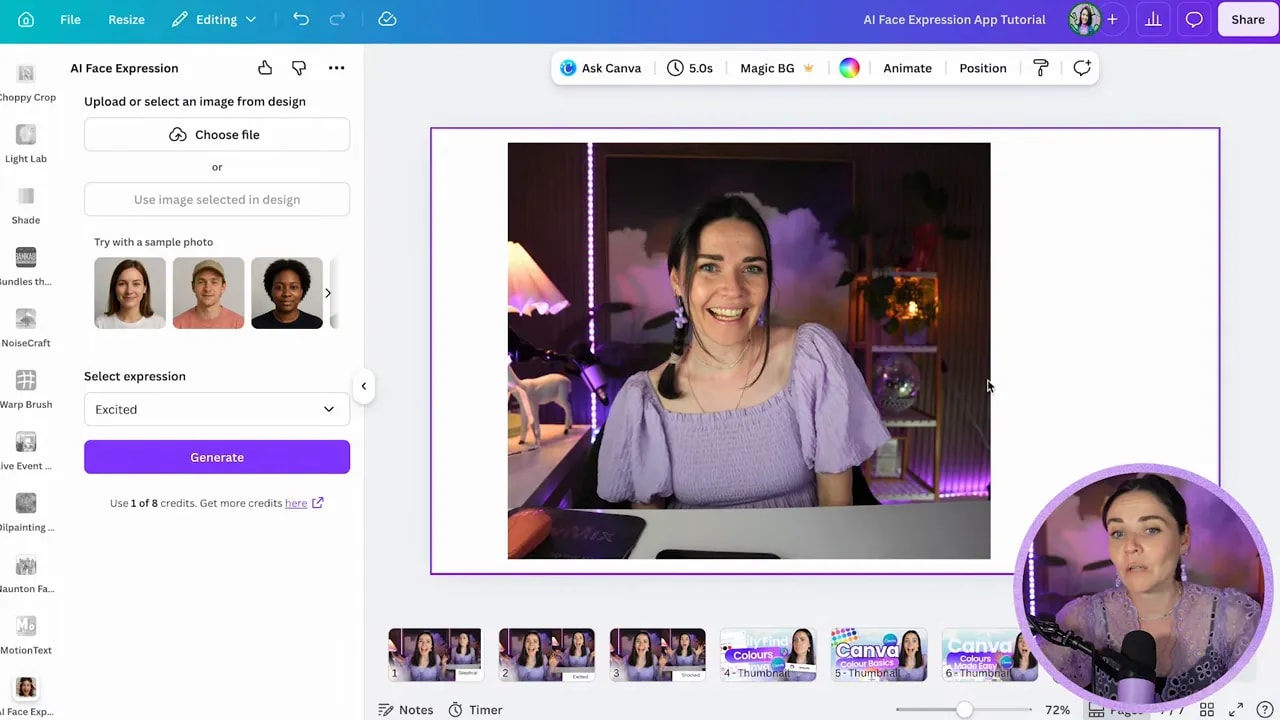Select page 2 thumbnail
Screen dimensions: 1280x720
tap(546, 655)
